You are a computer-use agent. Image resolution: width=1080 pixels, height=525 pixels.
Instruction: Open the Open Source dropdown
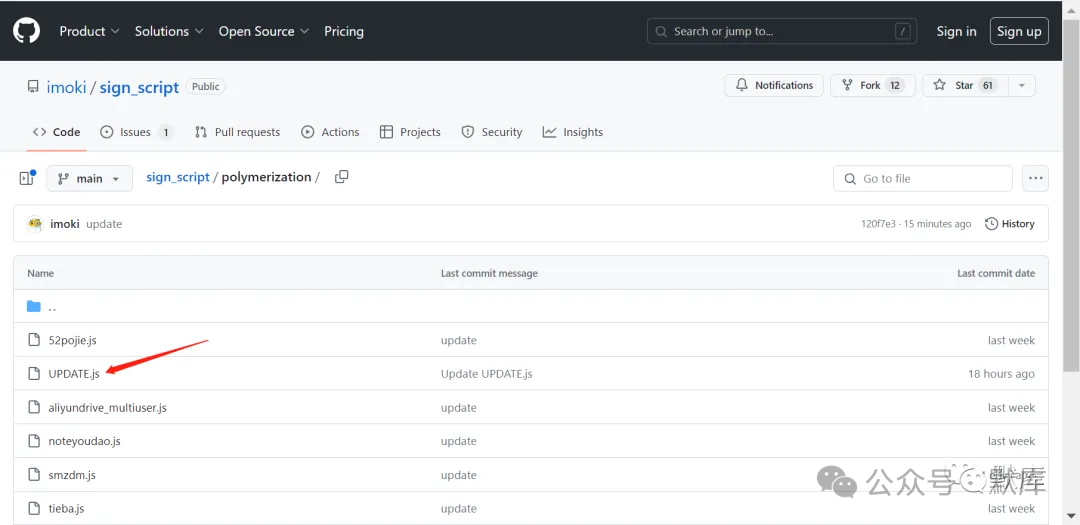coord(264,31)
